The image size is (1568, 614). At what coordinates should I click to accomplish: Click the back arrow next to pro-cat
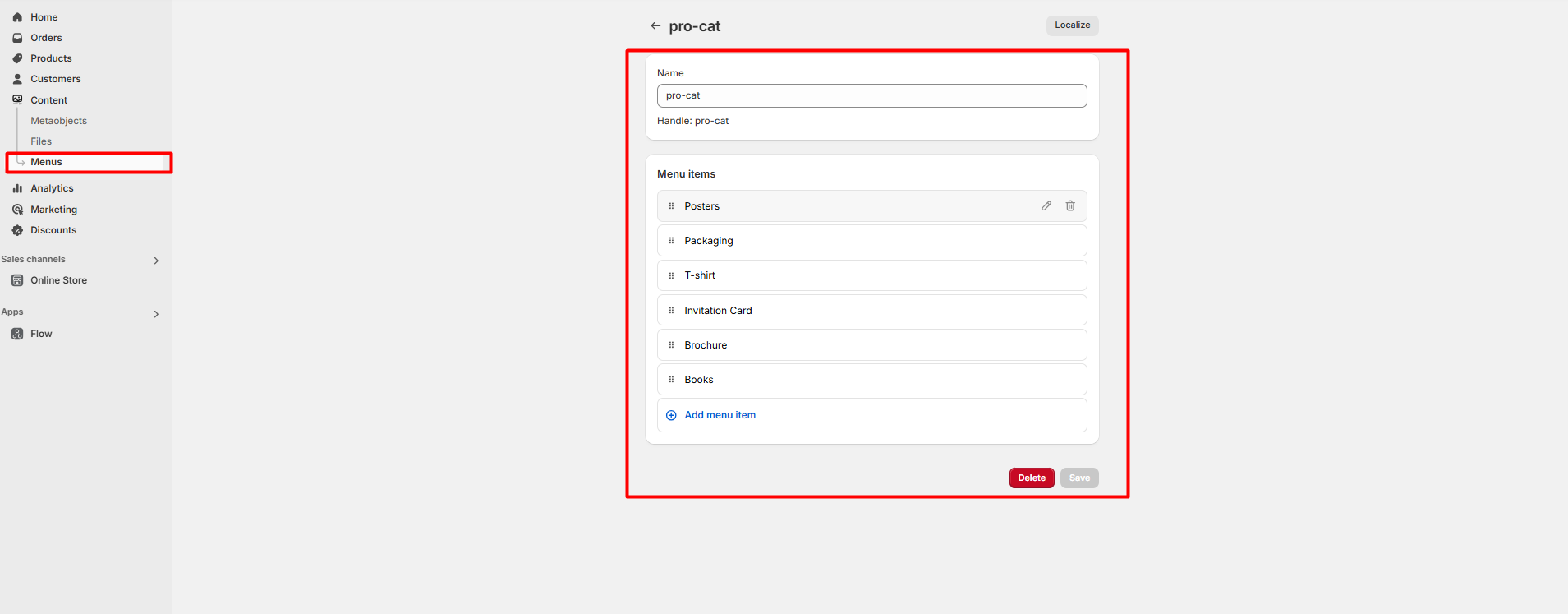[655, 26]
